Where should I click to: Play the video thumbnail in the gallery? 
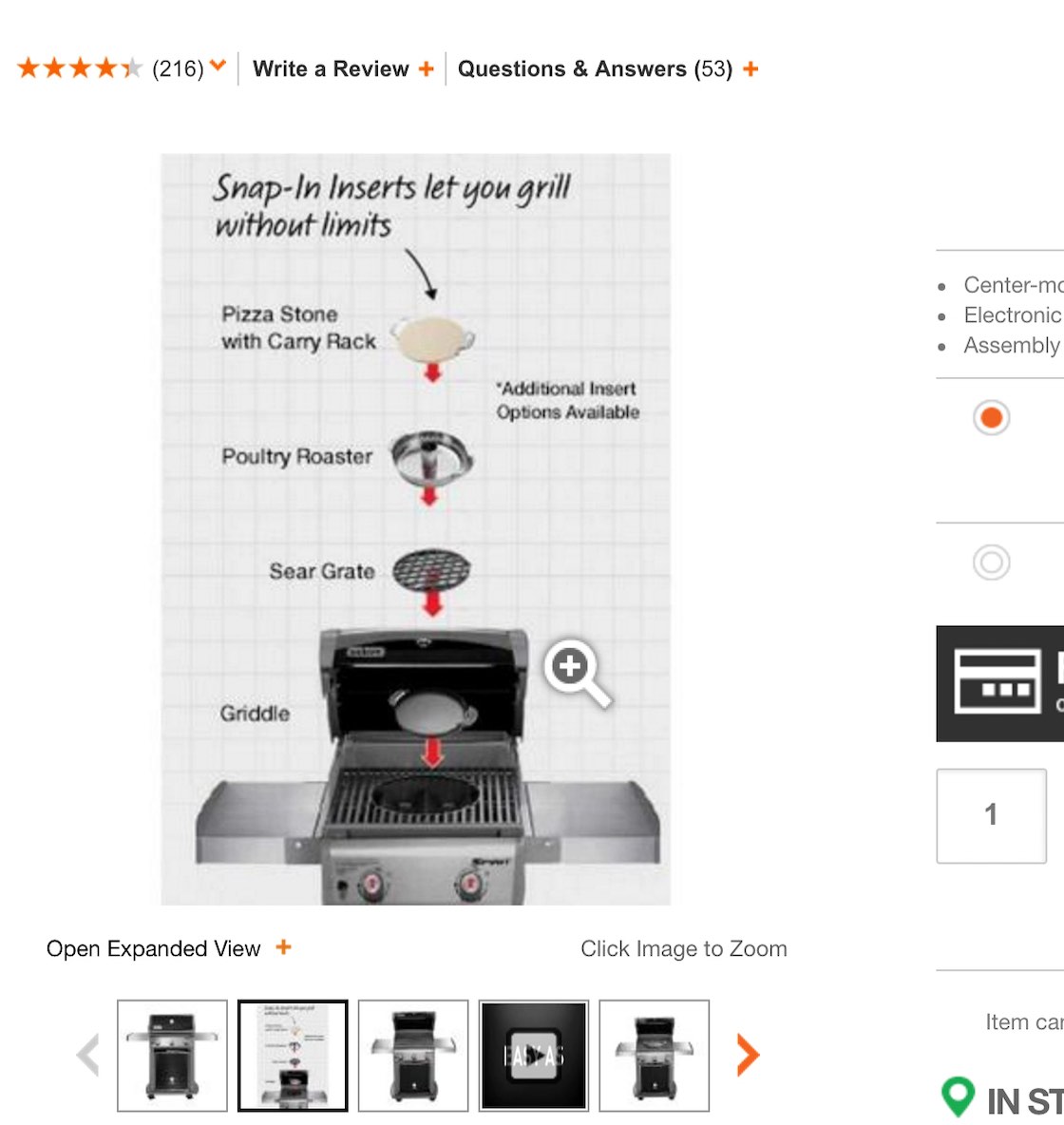534,1055
